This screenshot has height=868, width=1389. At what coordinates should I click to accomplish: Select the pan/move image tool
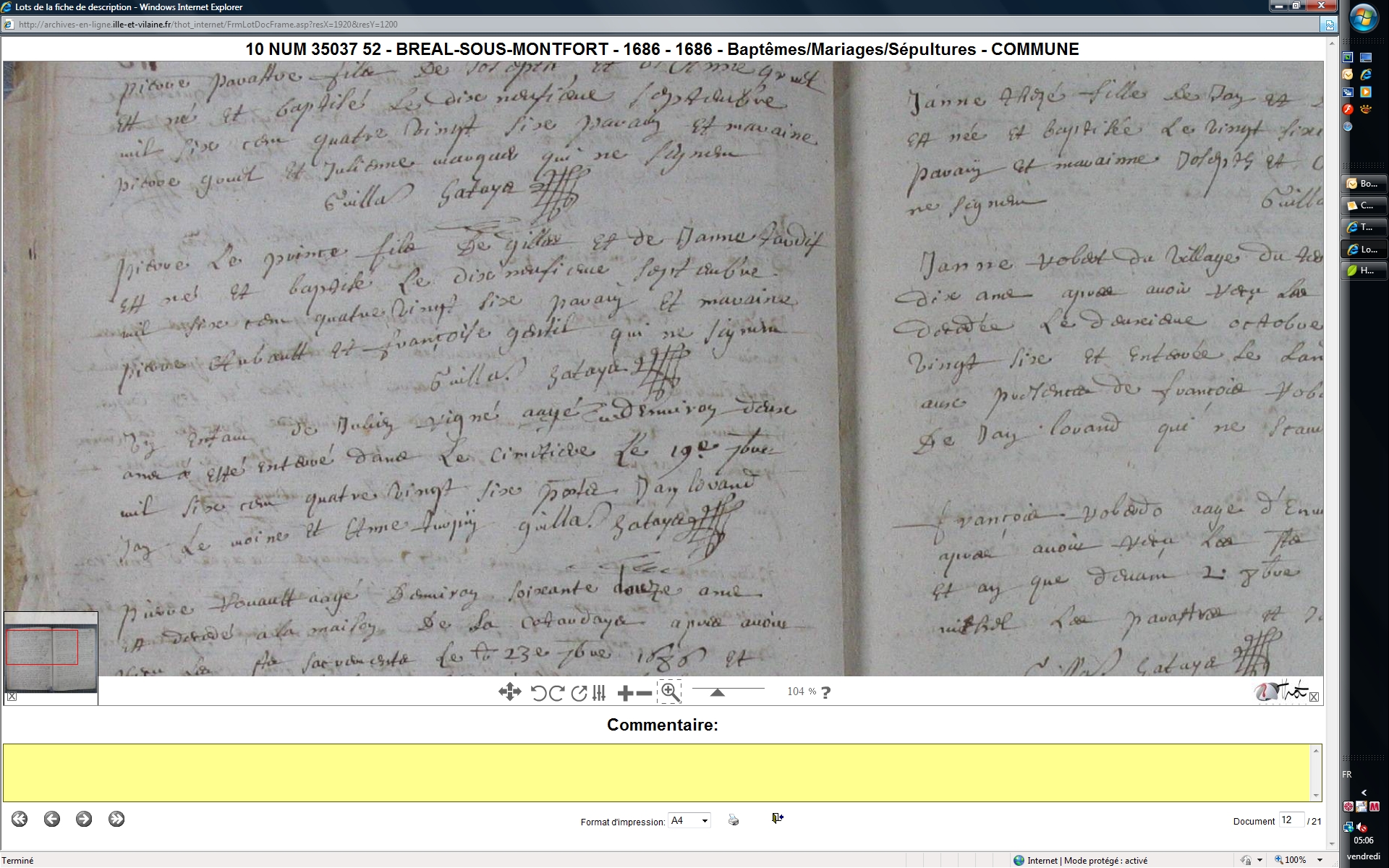509,692
